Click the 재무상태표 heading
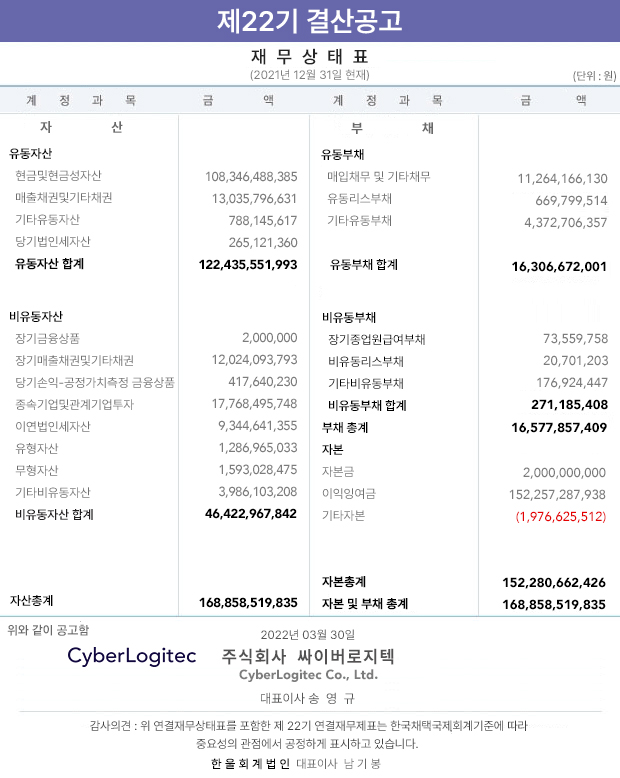620x778 pixels. point(310,57)
